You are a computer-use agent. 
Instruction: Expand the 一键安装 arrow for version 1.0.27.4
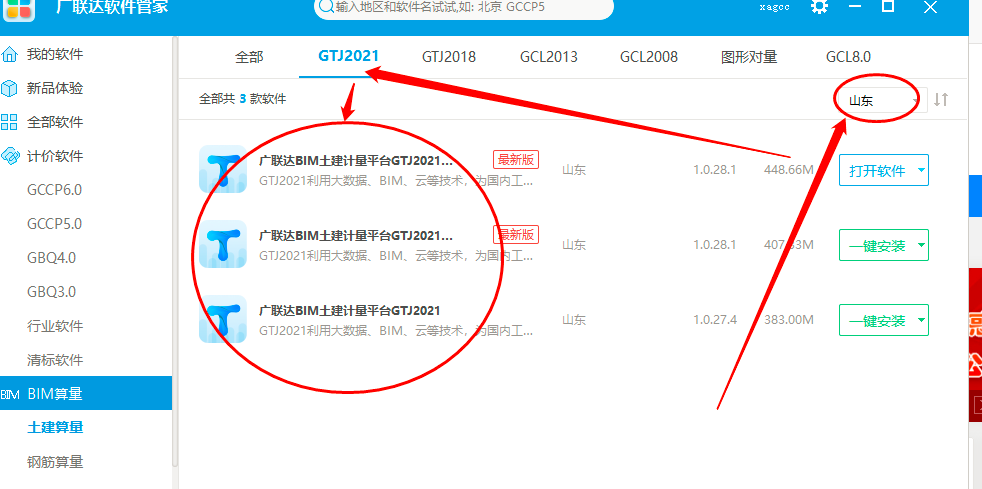[x=921, y=320]
